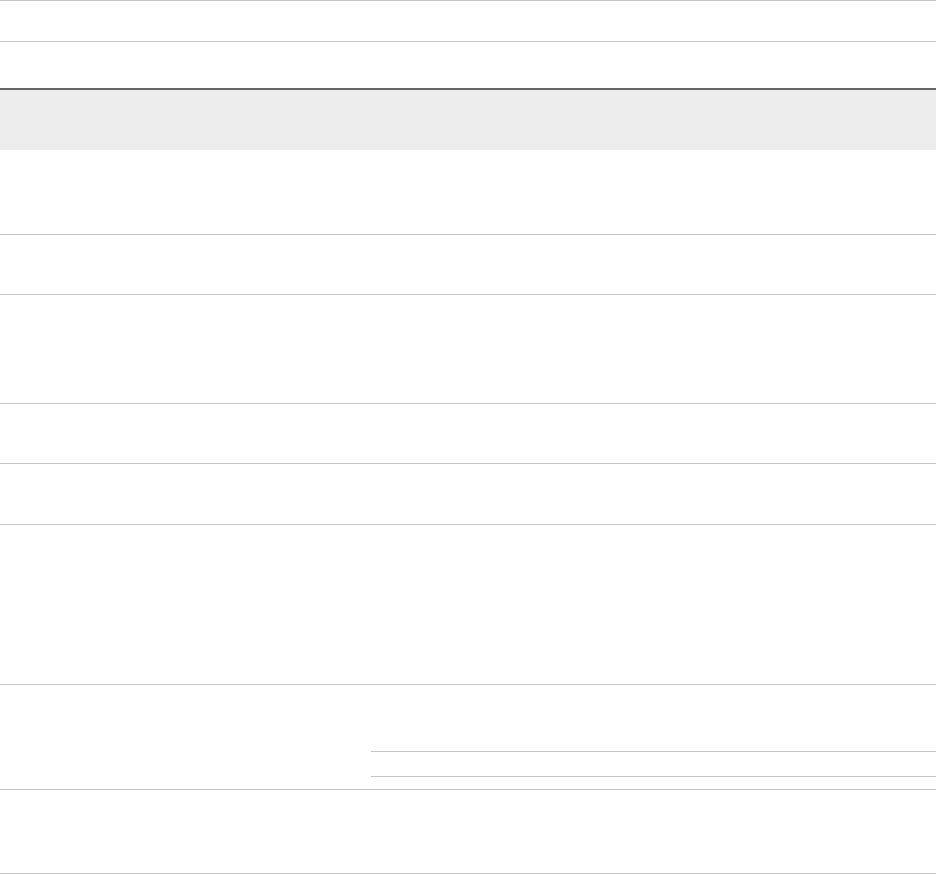
Task: Click the dark border line atop the gray header
Action: [468, 89]
